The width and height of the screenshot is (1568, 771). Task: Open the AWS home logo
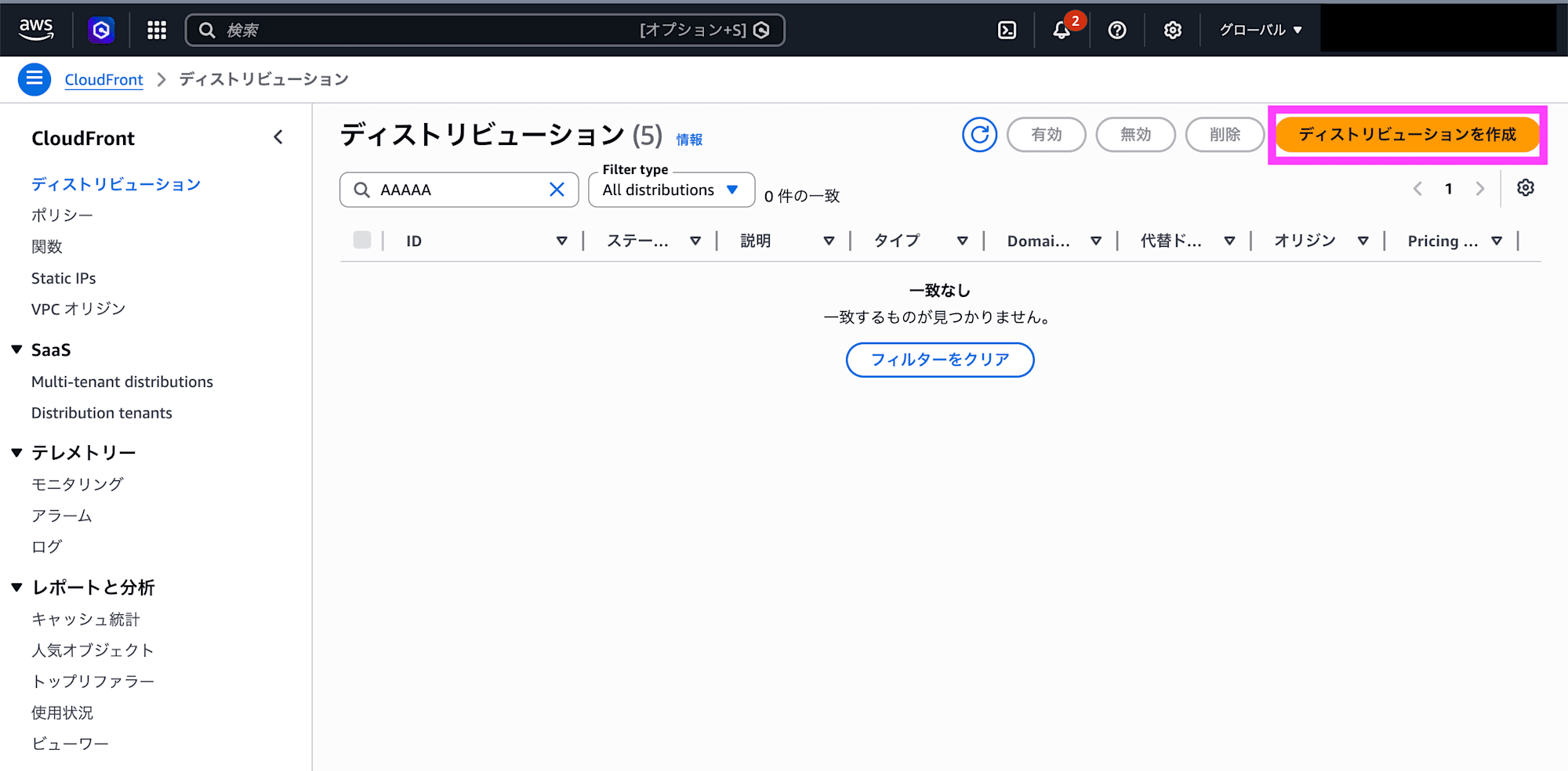coord(36,30)
